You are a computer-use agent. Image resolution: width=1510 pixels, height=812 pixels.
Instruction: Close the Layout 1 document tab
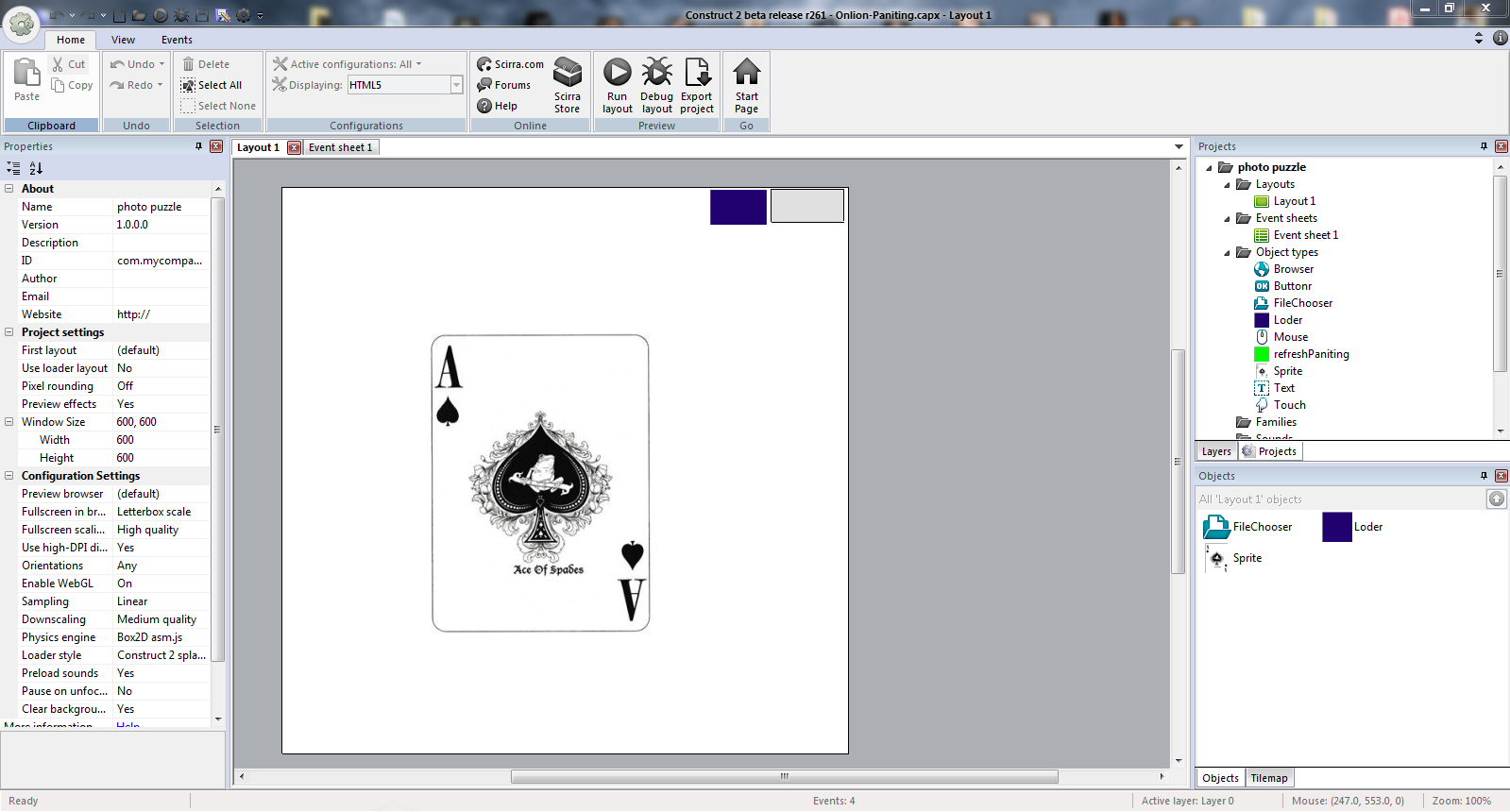coord(295,147)
